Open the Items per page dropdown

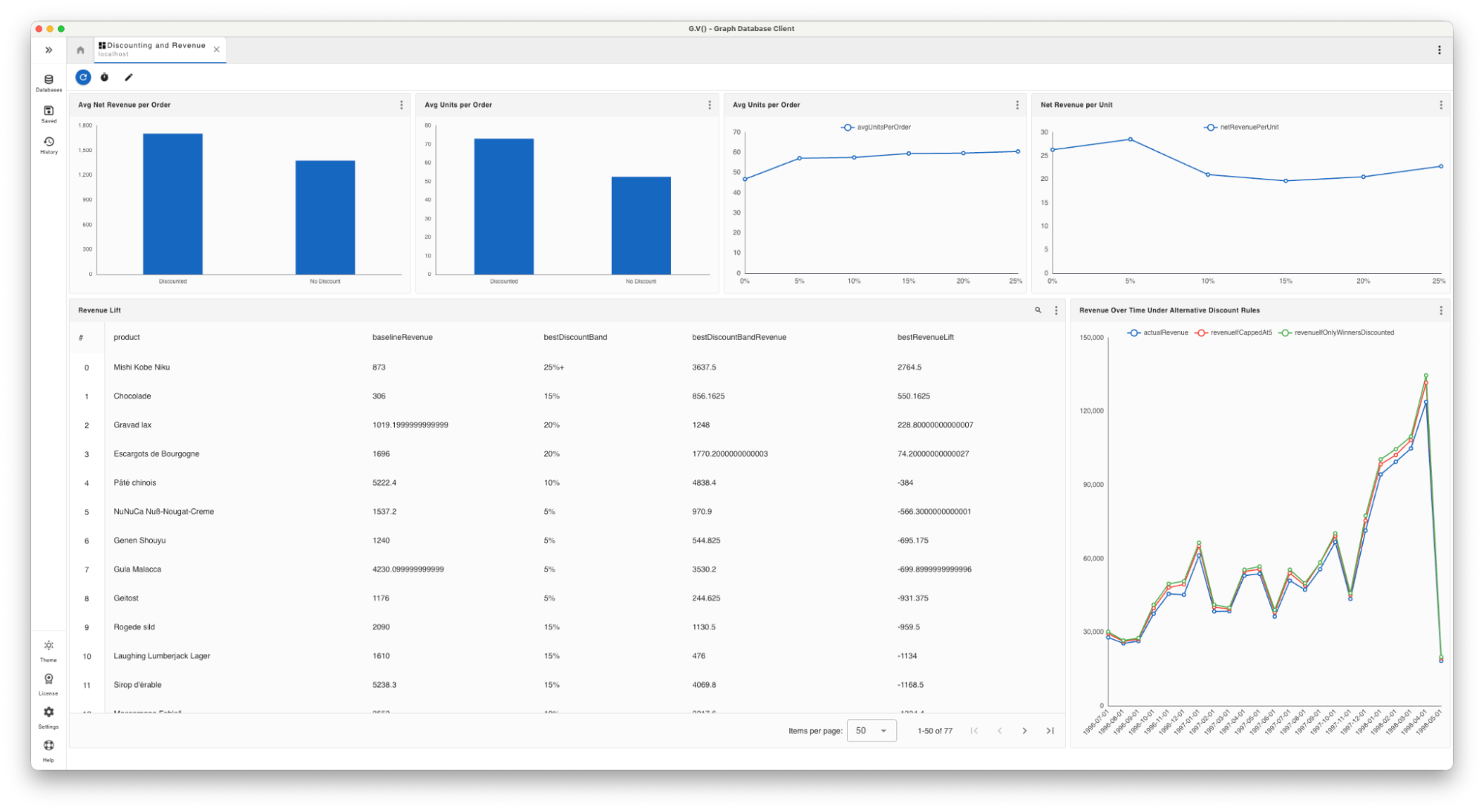(x=871, y=730)
